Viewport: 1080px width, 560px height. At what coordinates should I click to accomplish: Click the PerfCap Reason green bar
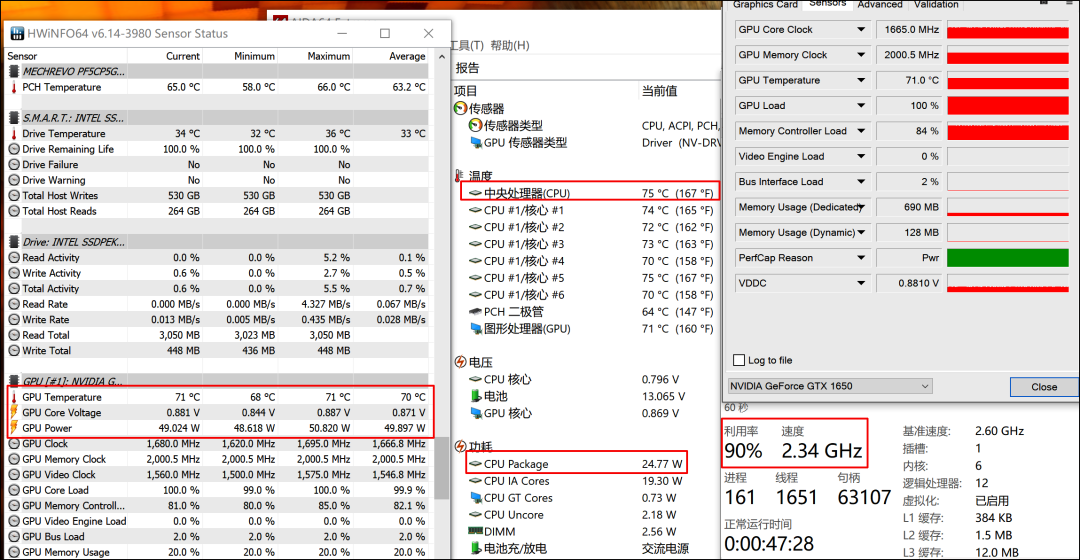point(1008,258)
